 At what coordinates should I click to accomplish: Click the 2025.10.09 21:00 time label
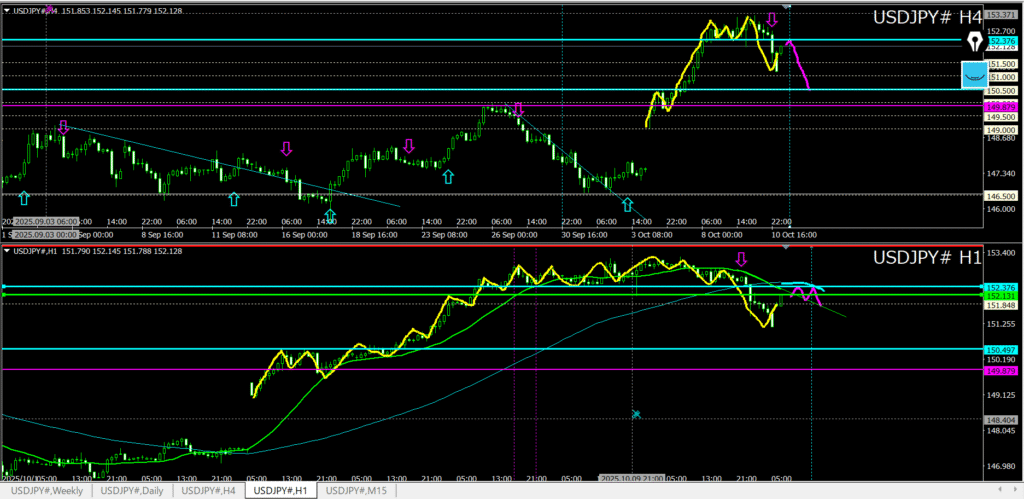tap(634, 479)
